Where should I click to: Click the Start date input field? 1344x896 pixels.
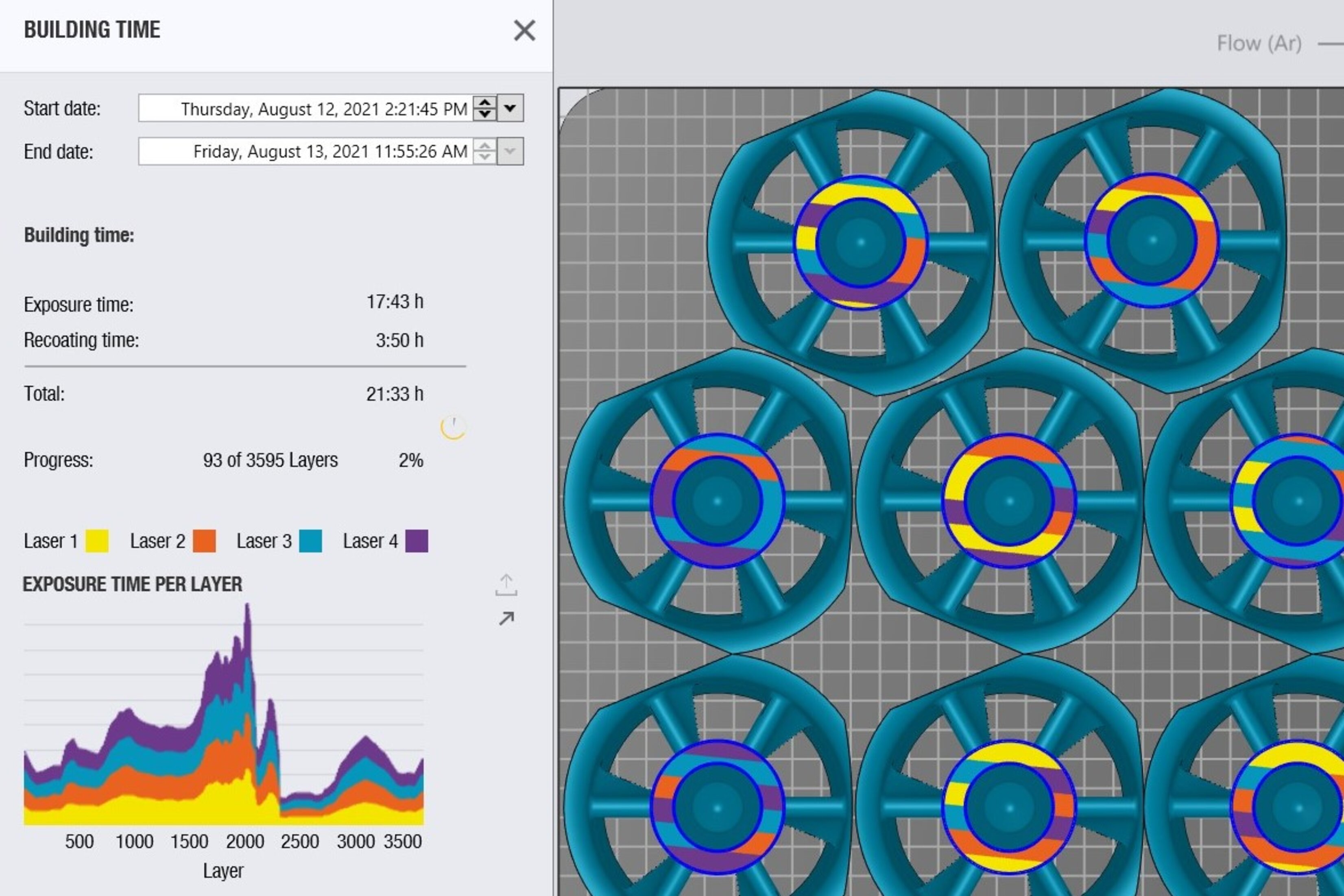click(x=306, y=108)
